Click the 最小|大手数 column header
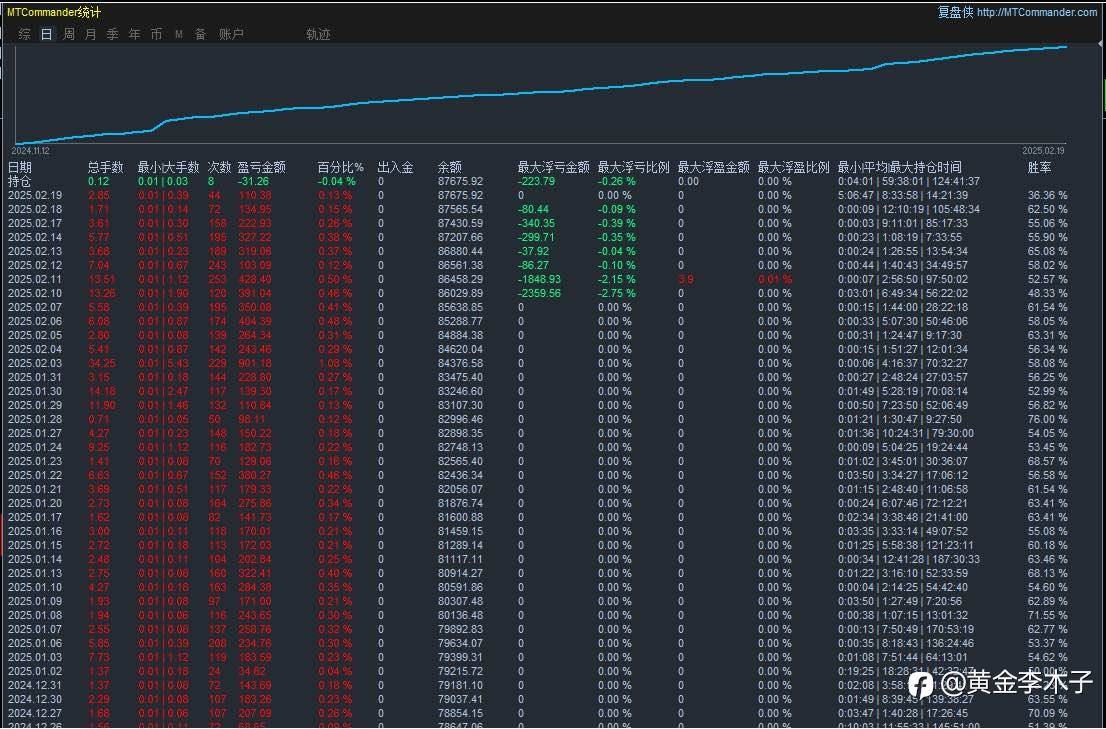The image size is (1106, 729). [169, 167]
